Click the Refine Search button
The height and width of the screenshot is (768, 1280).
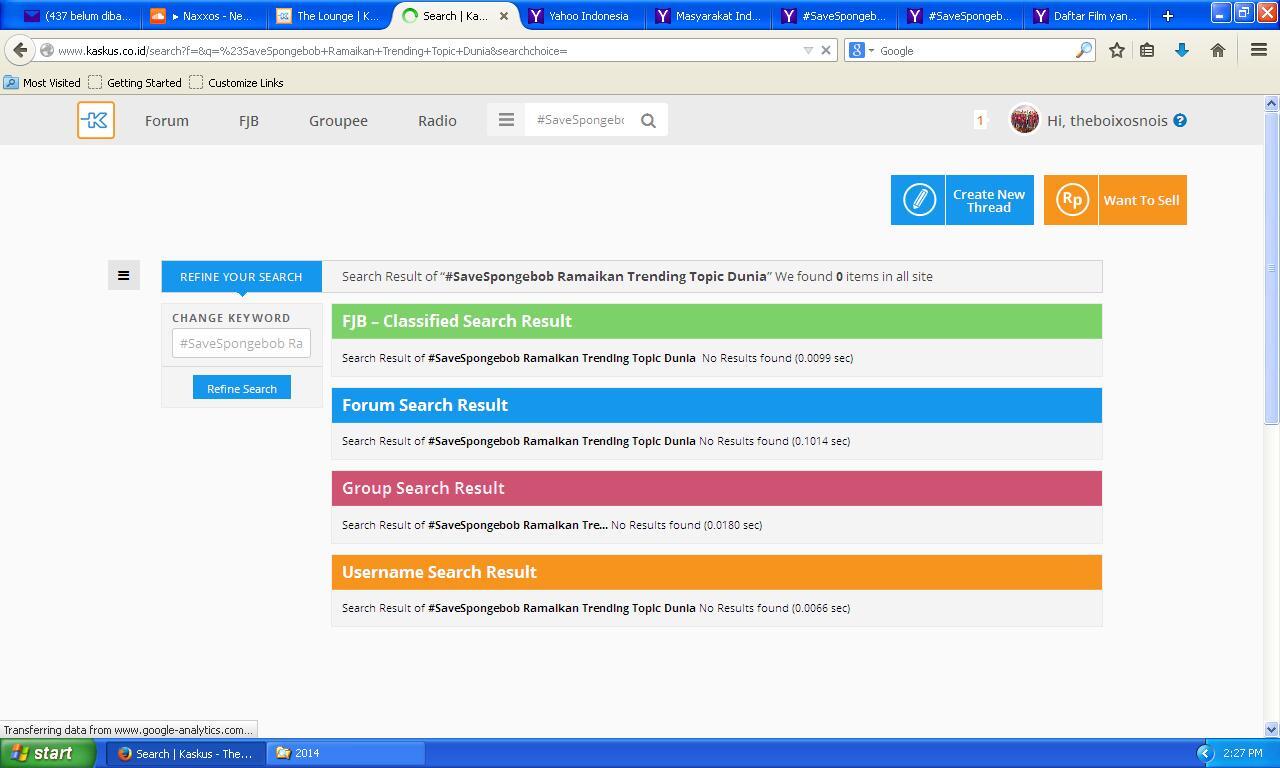click(242, 388)
